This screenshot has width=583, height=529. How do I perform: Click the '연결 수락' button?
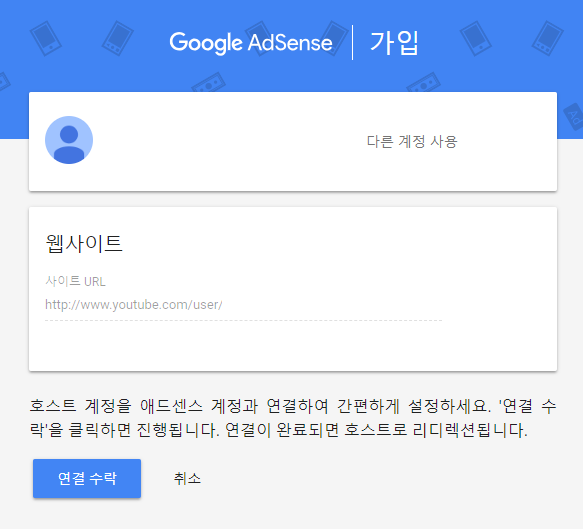click(87, 478)
